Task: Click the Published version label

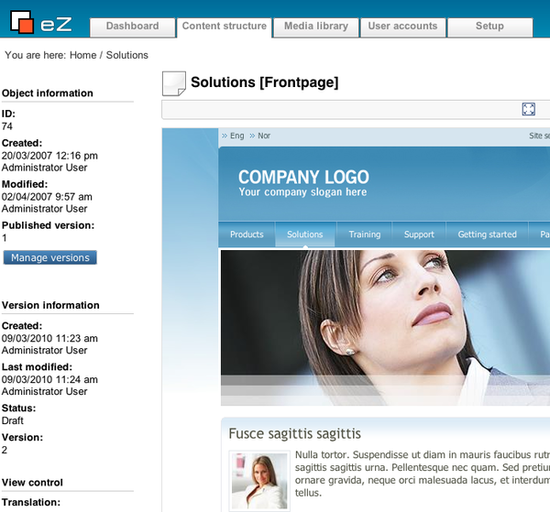Action: (x=48, y=225)
